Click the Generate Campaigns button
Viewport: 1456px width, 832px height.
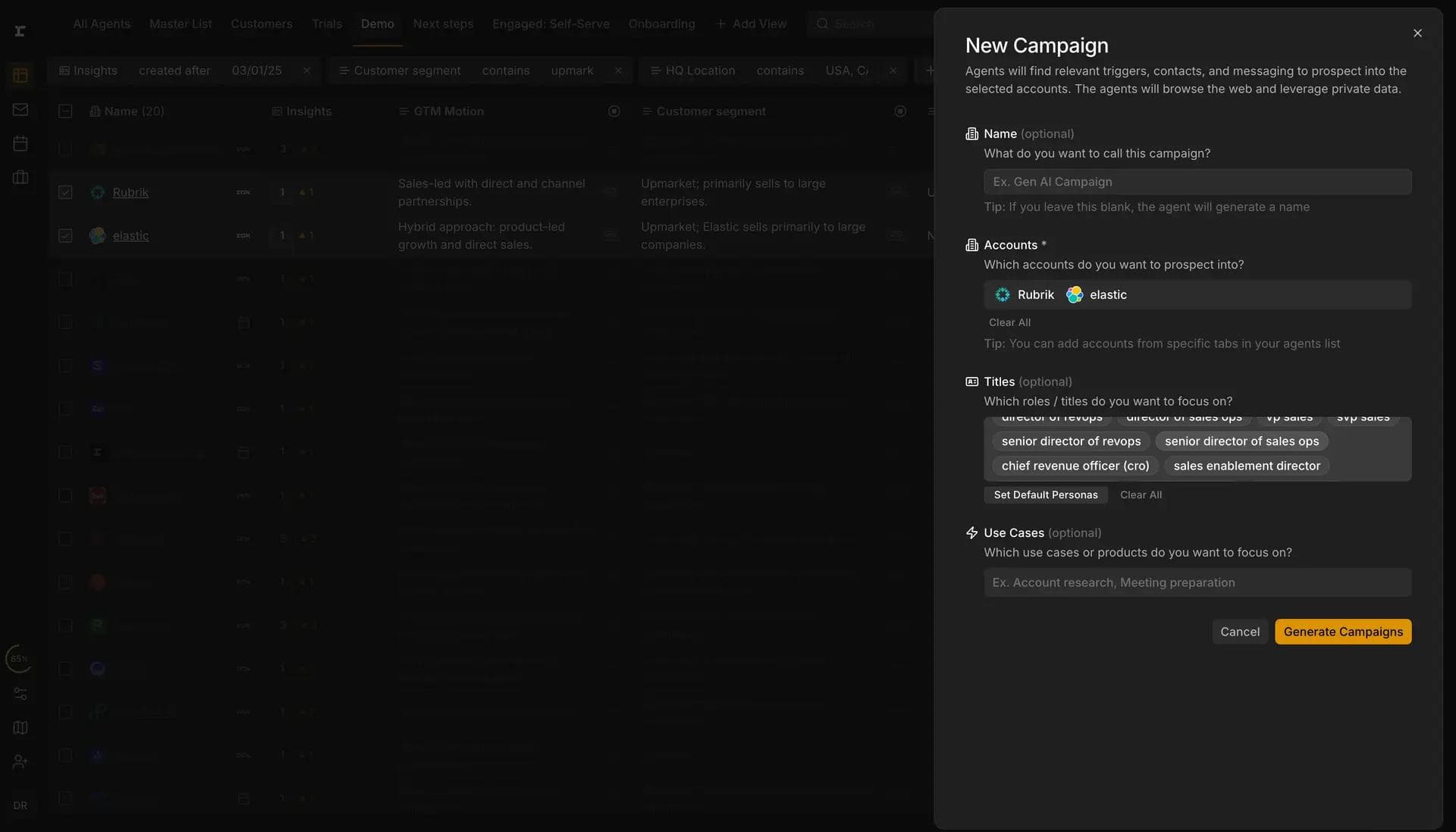pyautogui.click(x=1343, y=631)
